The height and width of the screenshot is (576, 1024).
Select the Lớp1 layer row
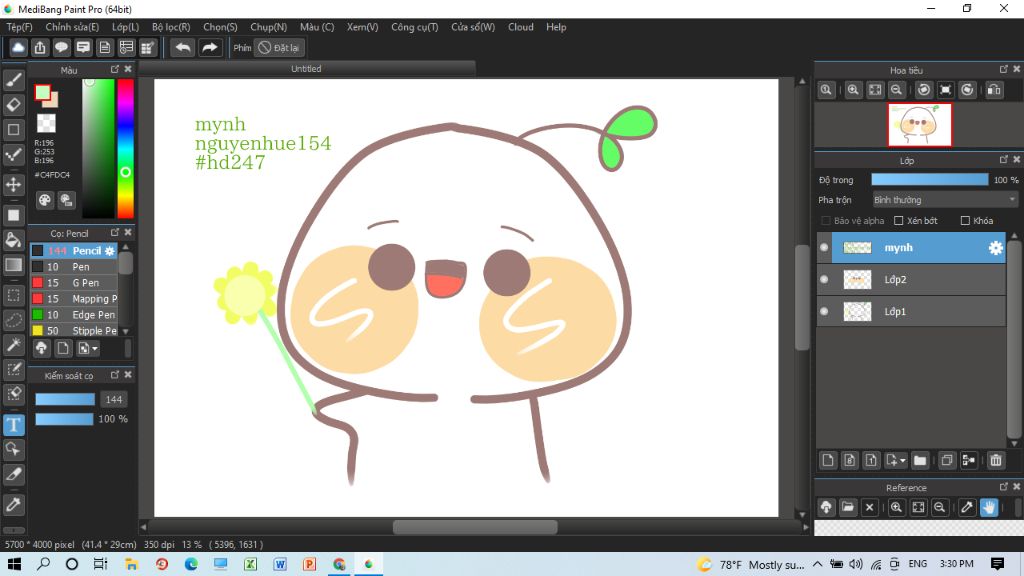(911, 312)
